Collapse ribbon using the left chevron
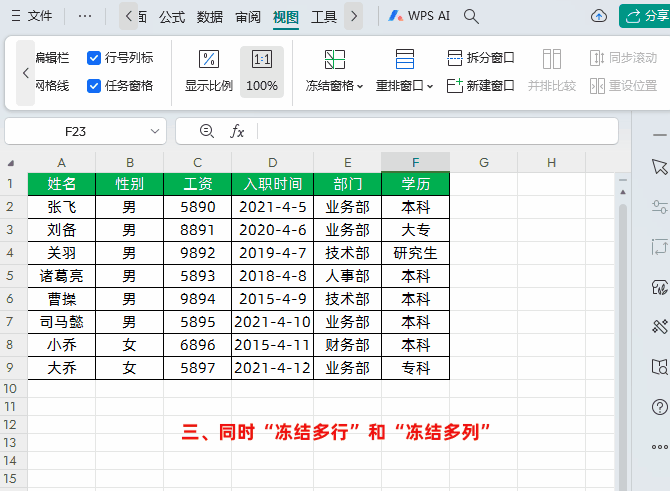The height and width of the screenshot is (491, 670). 26,73
